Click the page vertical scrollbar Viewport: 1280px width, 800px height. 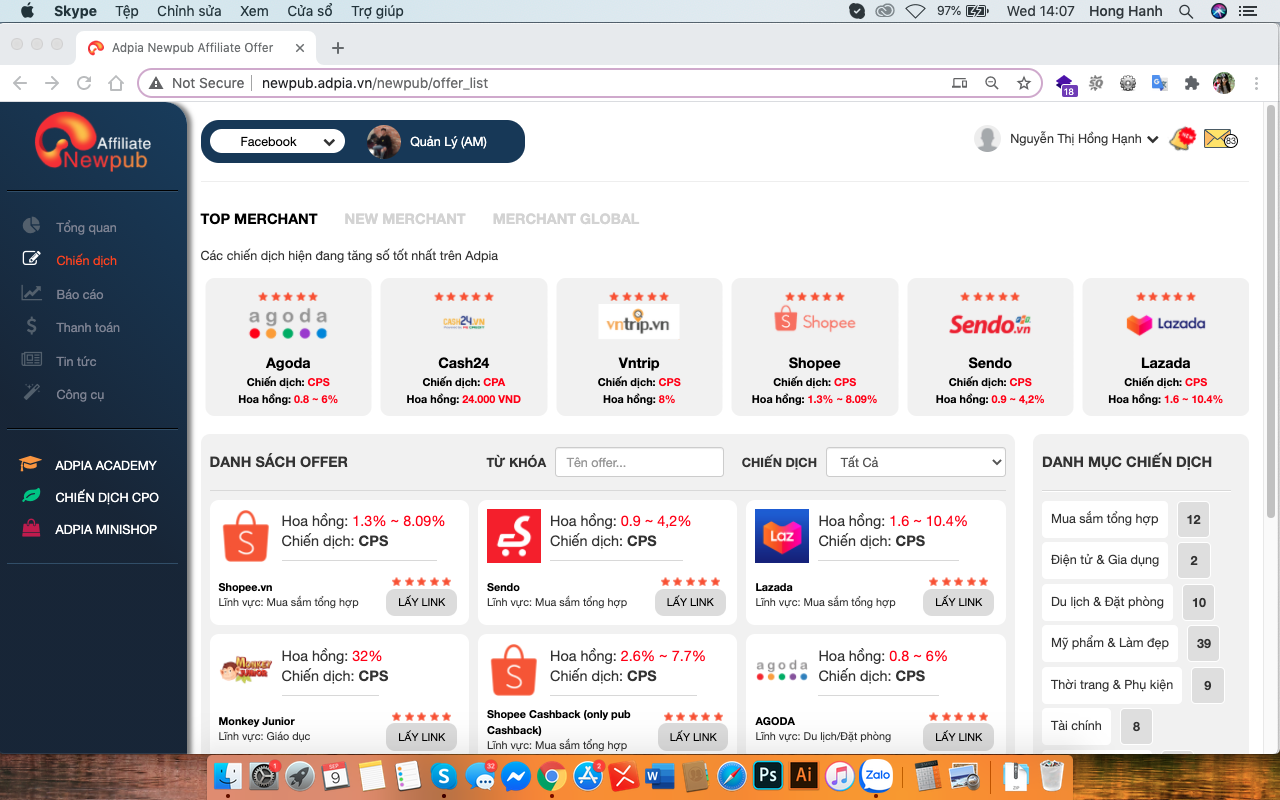coord(1271,310)
